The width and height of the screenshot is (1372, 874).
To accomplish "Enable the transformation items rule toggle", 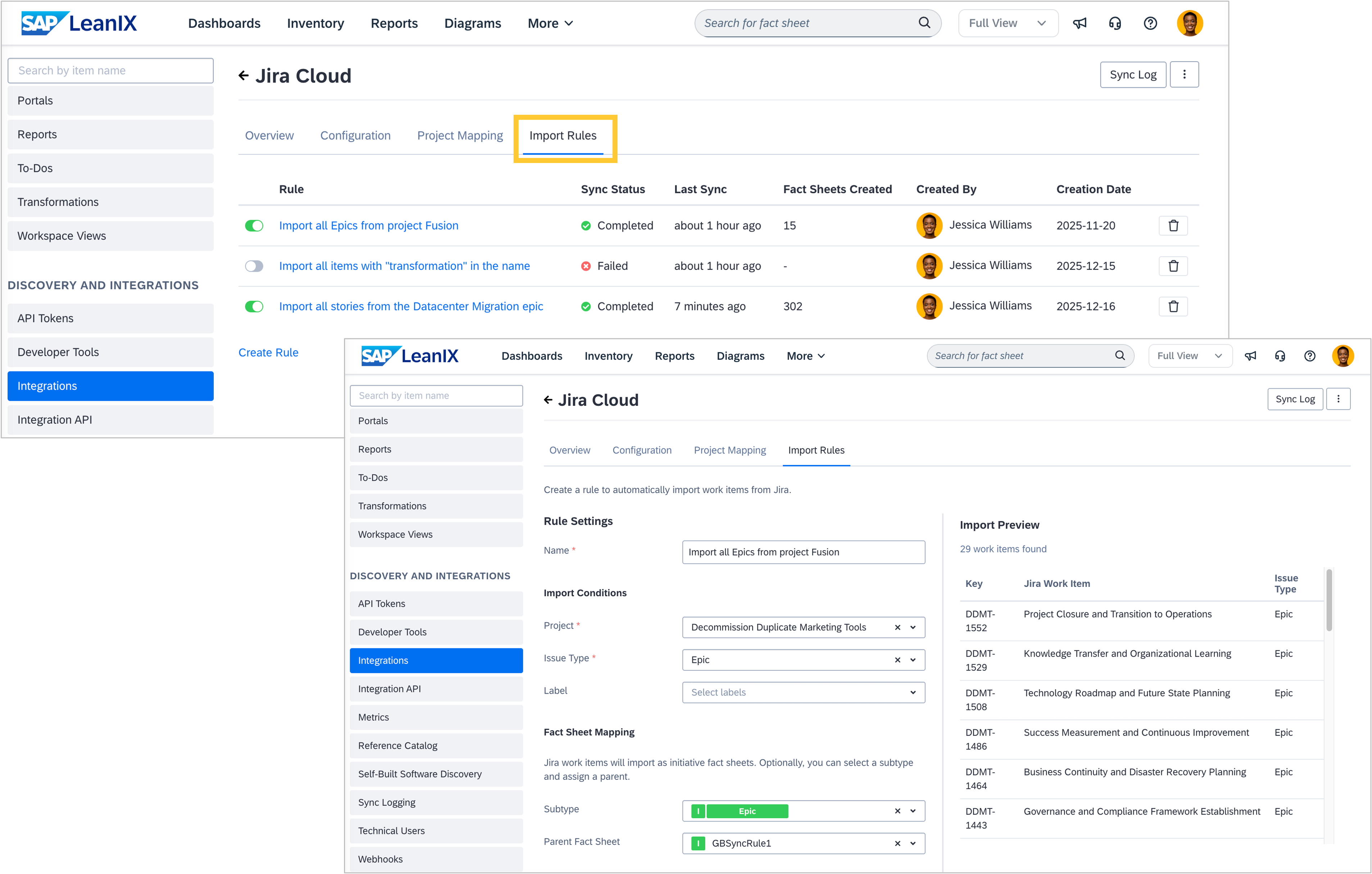I will coord(254,266).
